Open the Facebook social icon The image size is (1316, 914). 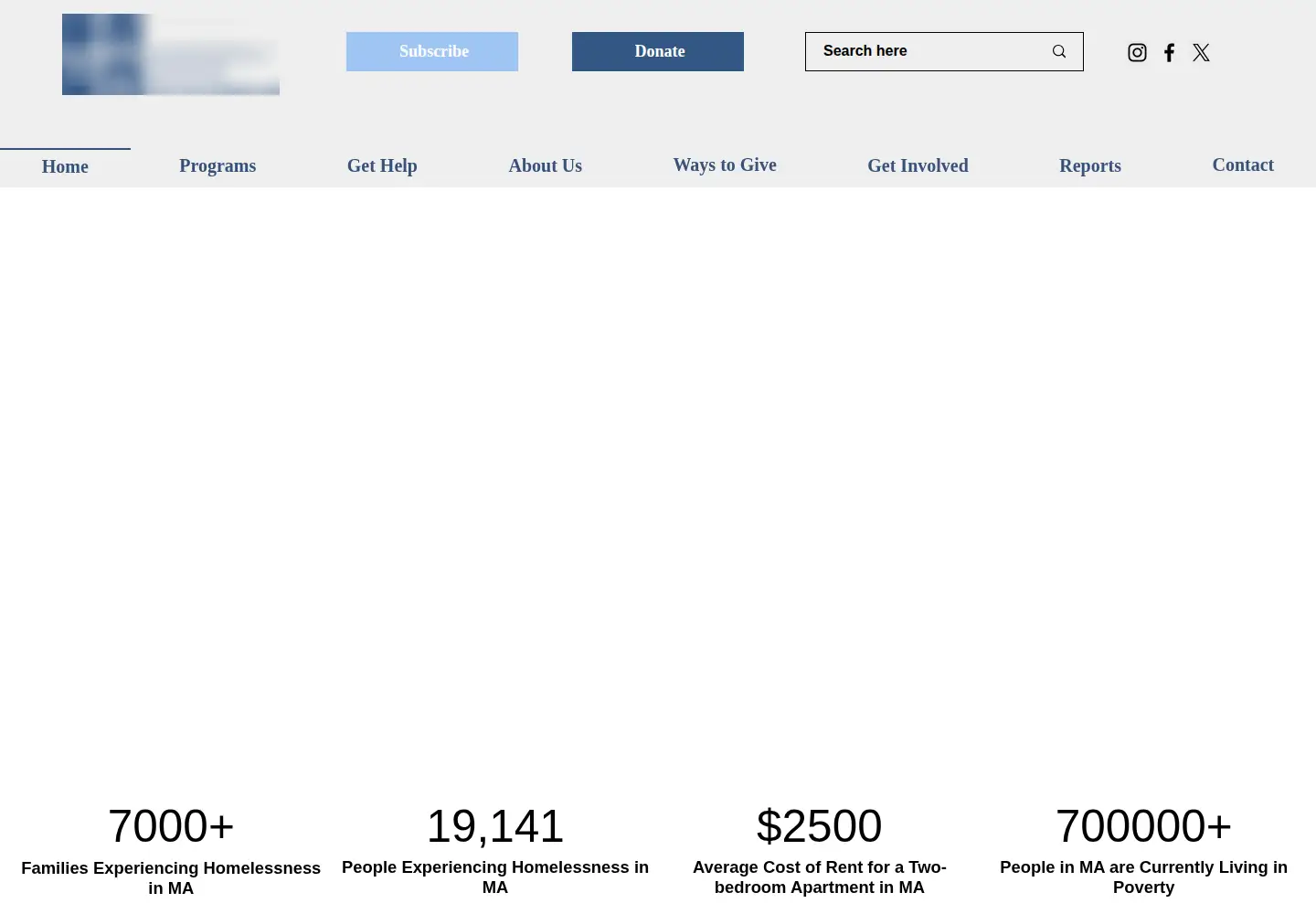pyautogui.click(x=1169, y=53)
